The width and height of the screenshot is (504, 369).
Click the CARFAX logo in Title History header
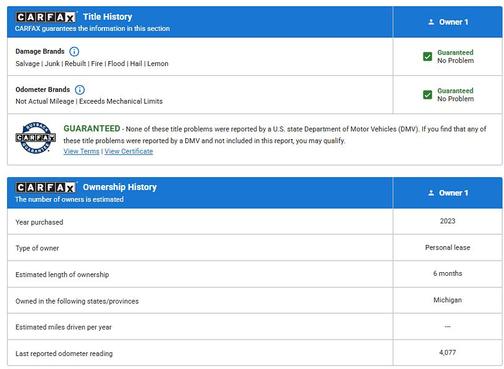(46, 17)
